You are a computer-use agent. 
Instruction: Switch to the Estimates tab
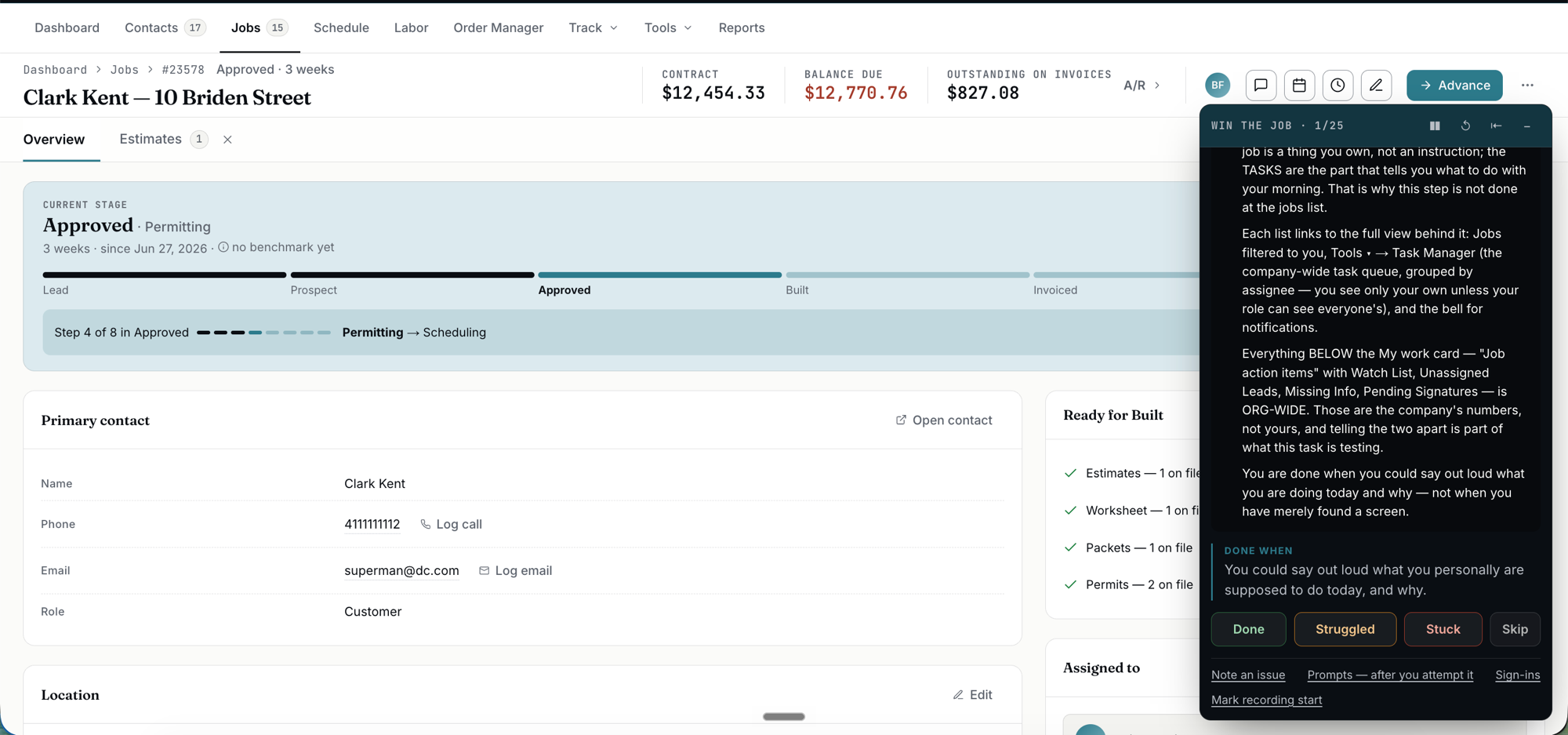tap(163, 140)
